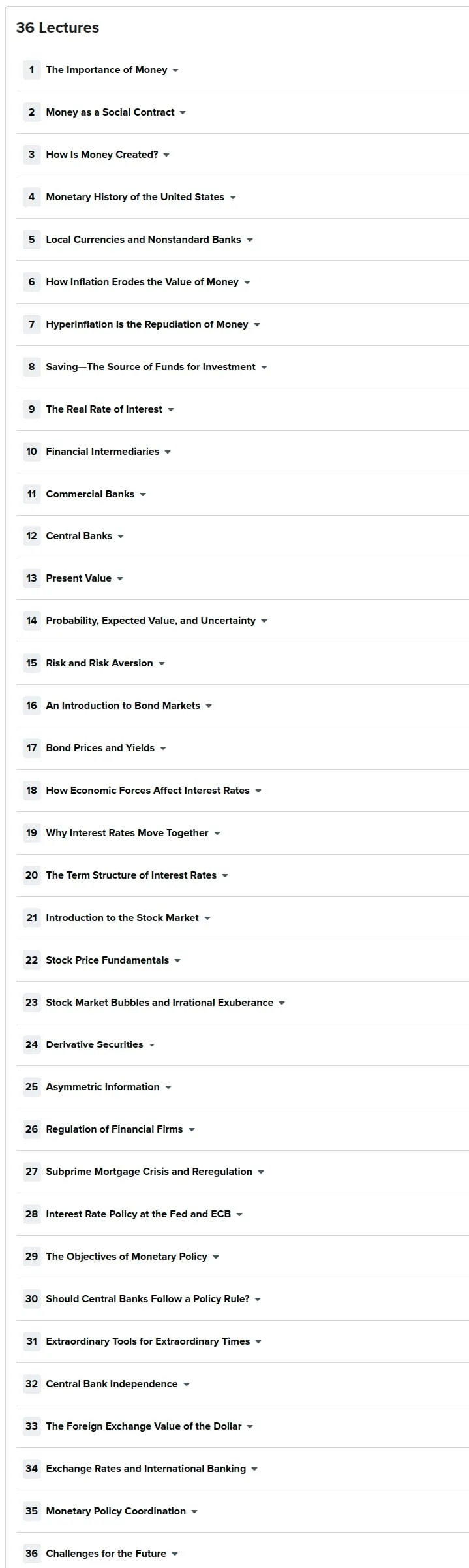Expand Derivative Securities dropdown arrow
This screenshot has width=469, height=1568.
tap(152, 1045)
